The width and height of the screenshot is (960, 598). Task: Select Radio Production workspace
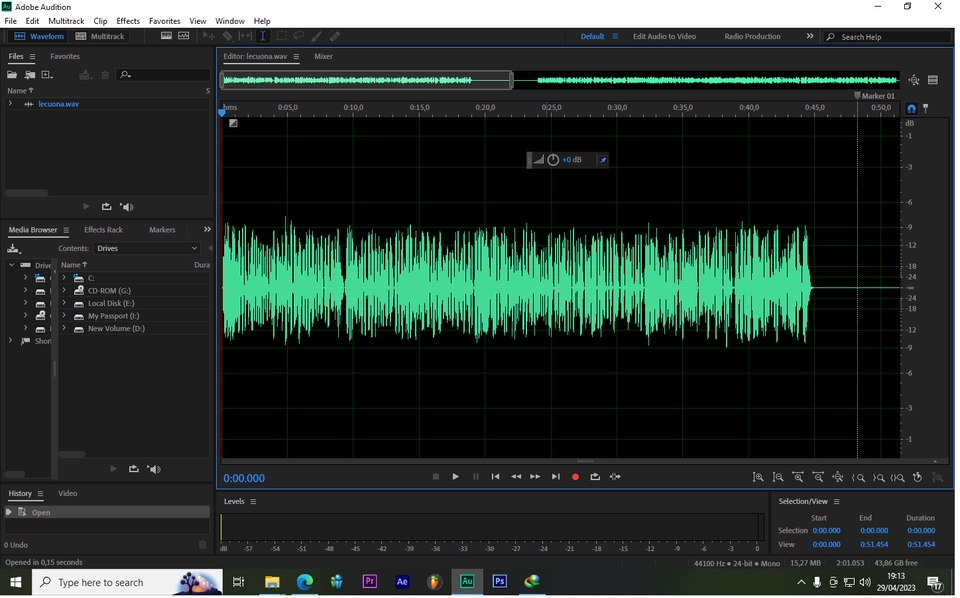[x=752, y=37]
